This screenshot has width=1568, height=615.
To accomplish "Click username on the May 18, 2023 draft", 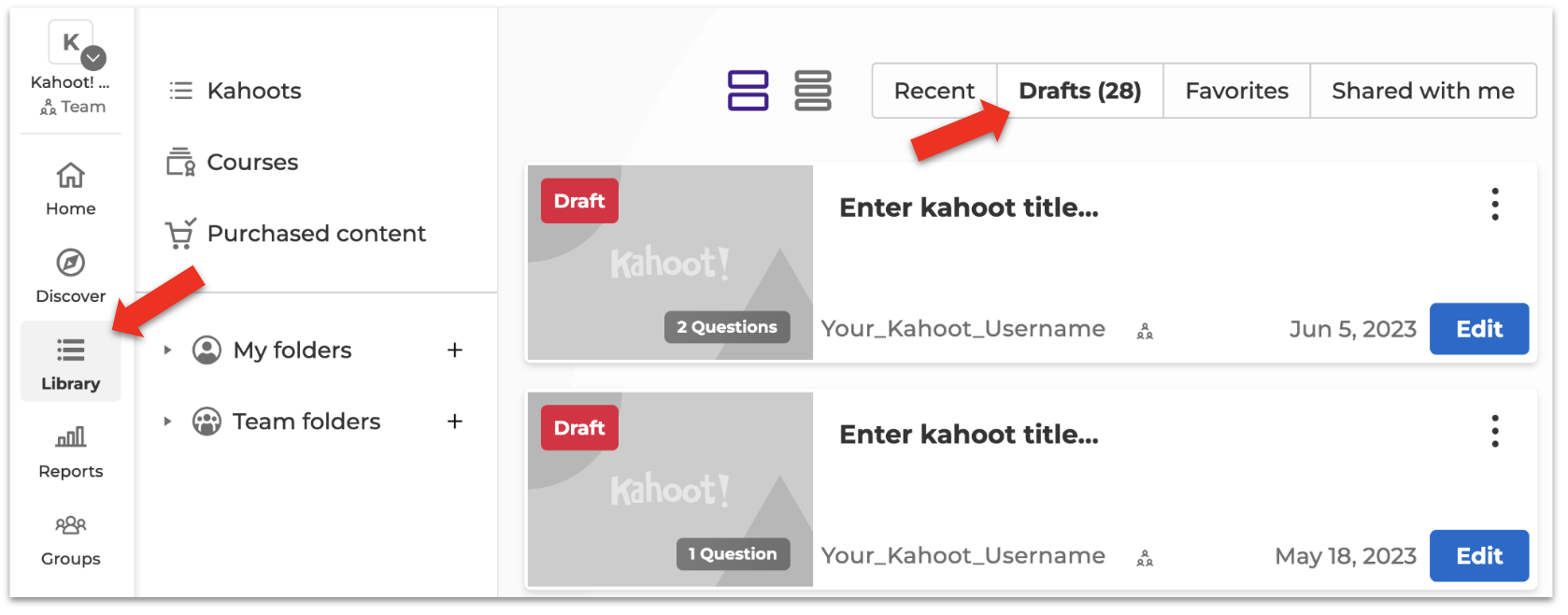I will coord(963,556).
